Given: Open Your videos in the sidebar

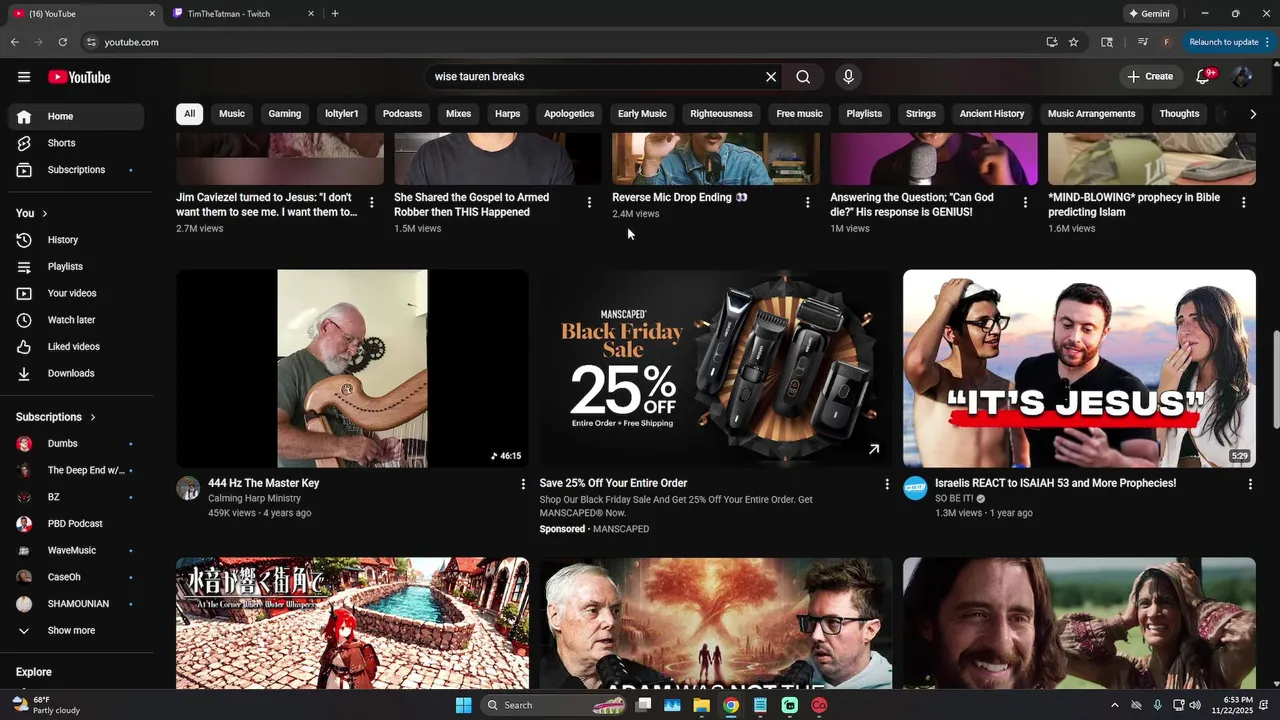Looking at the screenshot, I should [76, 293].
